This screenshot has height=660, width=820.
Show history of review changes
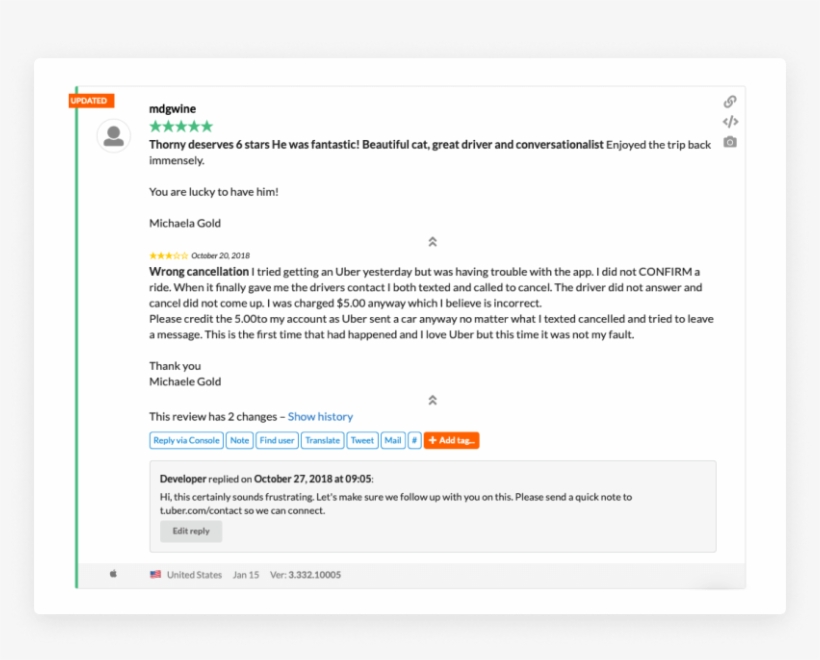320,417
